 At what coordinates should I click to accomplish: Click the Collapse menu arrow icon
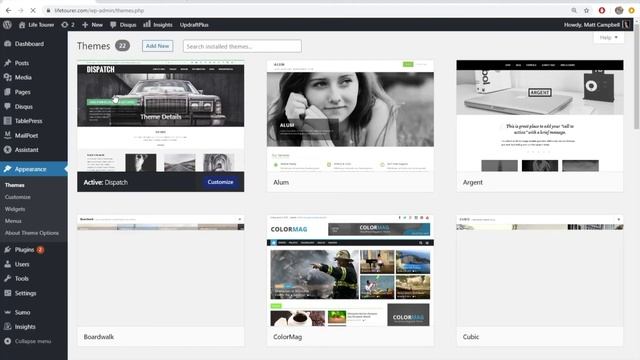coord(7,341)
